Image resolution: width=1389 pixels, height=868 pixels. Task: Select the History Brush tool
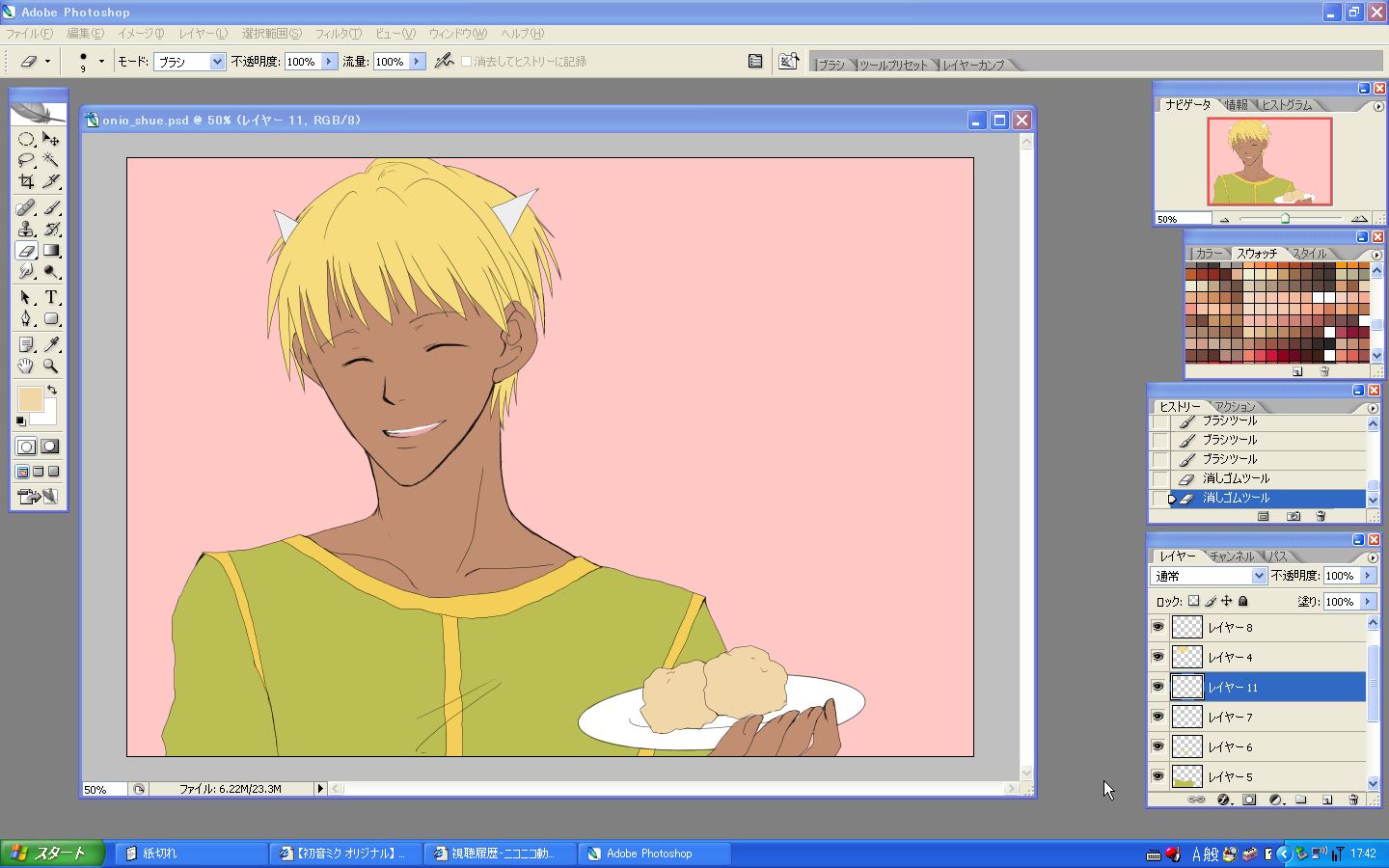51,229
